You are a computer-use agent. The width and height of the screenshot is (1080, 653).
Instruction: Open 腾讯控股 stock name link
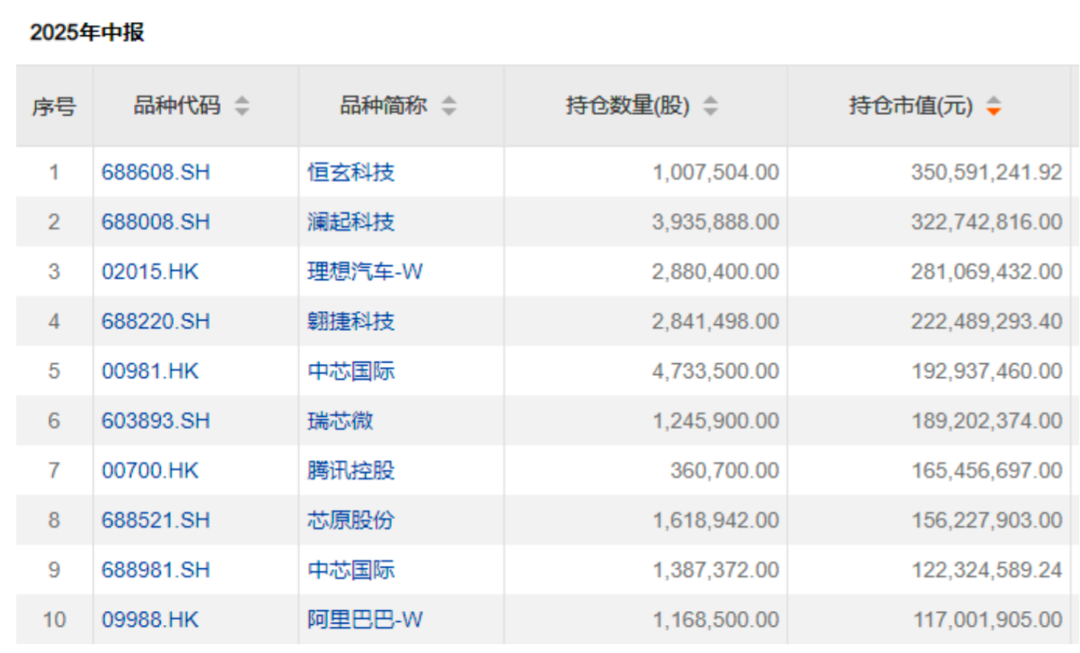tap(351, 470)
